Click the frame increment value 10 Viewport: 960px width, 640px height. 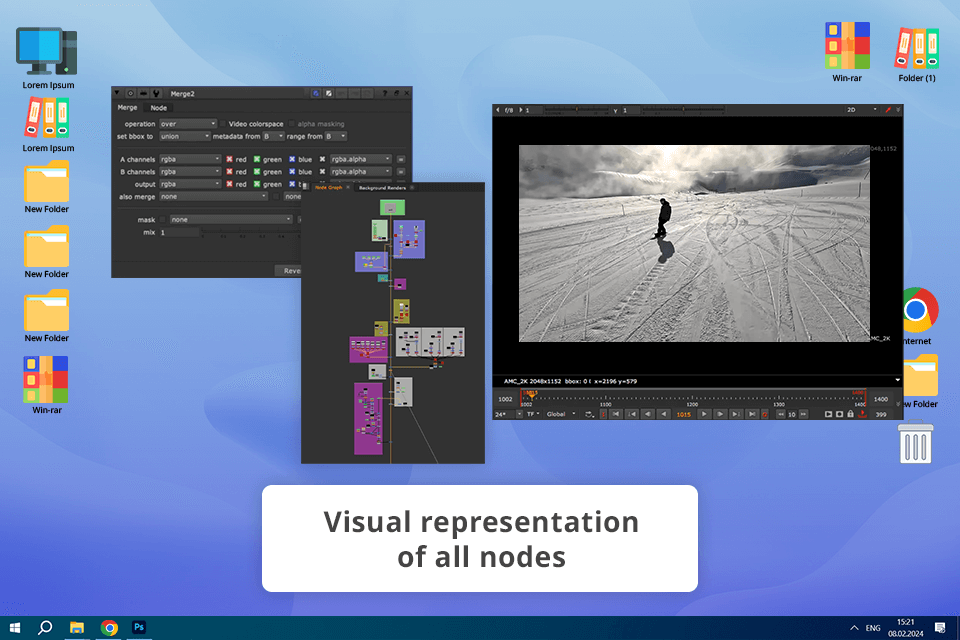792,415
